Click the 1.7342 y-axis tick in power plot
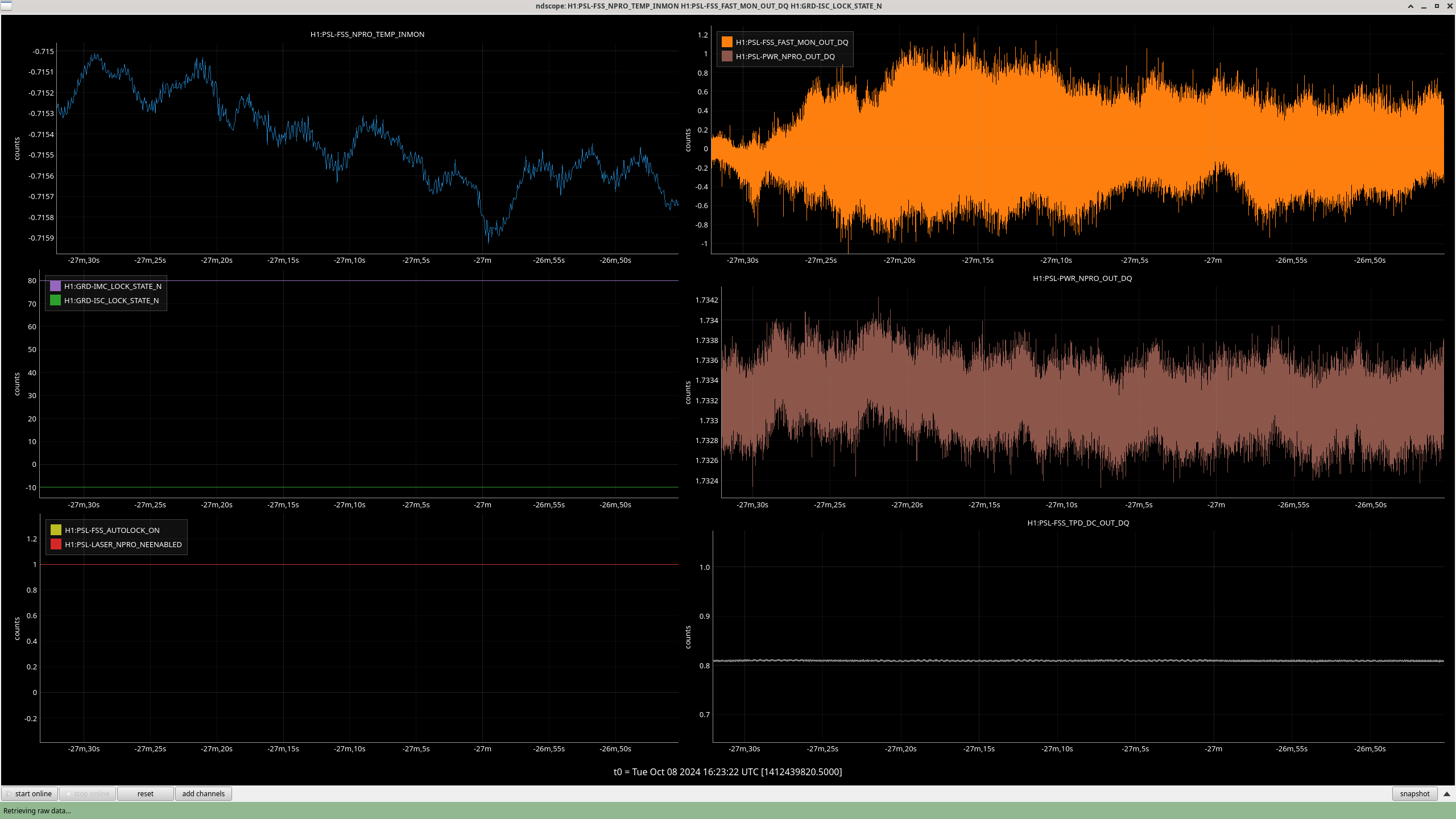Viewport: 1456px width, 819px height. pyautogui.click(x=707, y=300)
